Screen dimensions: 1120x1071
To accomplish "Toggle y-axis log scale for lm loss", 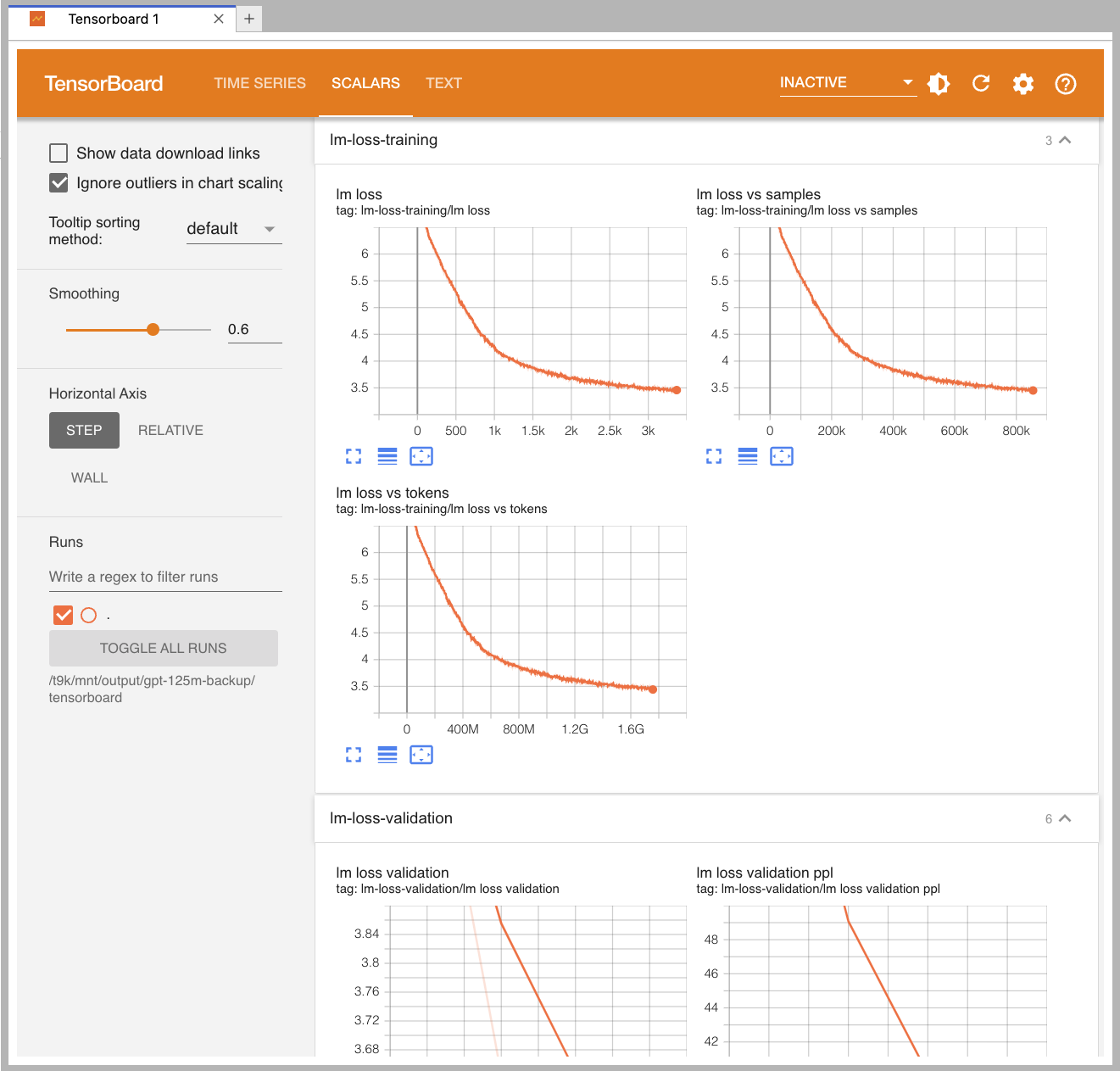I will pos(387,456).
